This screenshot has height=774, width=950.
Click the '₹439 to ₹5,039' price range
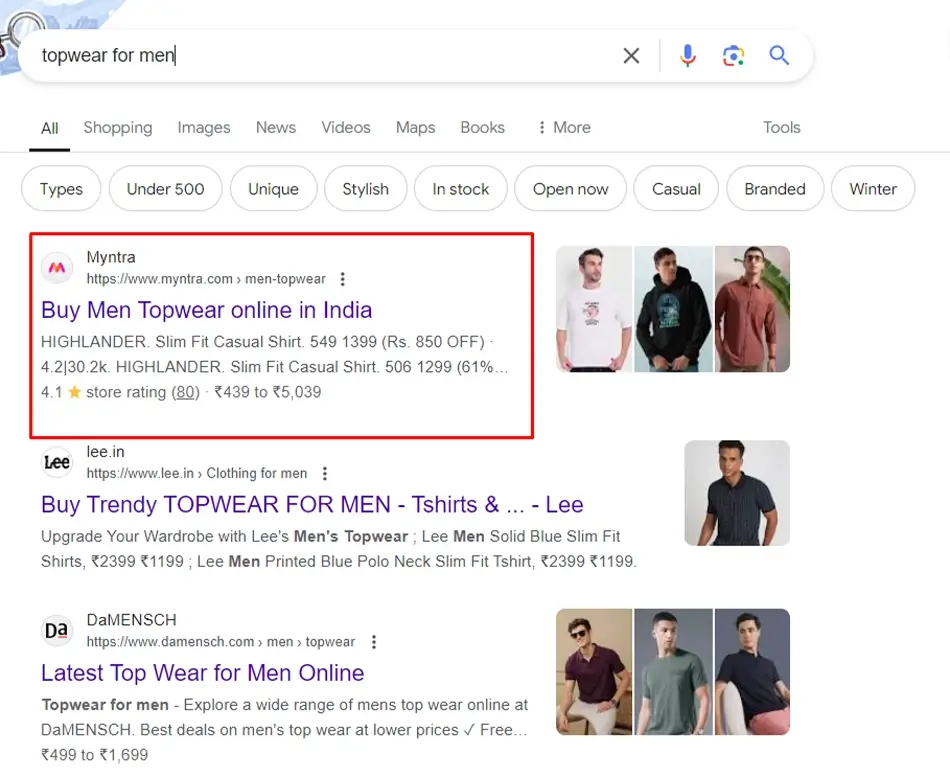(x=267, y=392)
